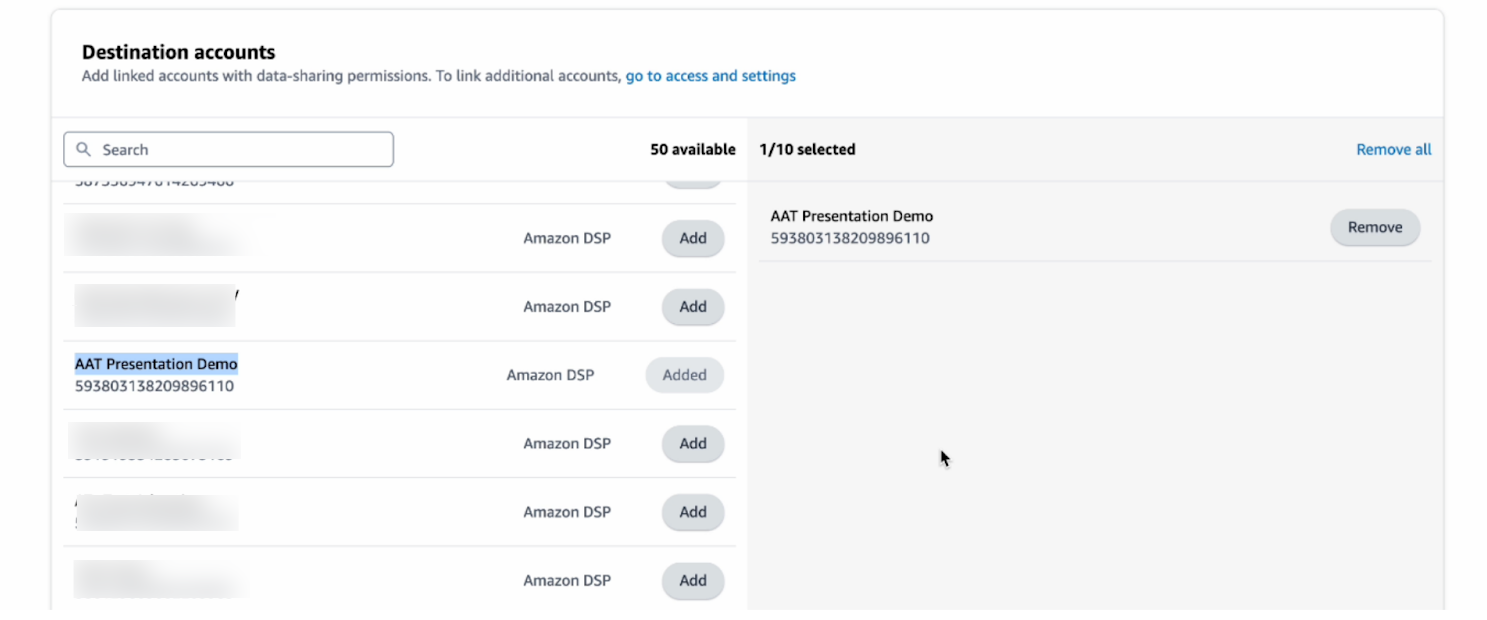1487x620 pixels.
Task: Click Add in the second-to-last account row
Action: [x=692, y=512]
